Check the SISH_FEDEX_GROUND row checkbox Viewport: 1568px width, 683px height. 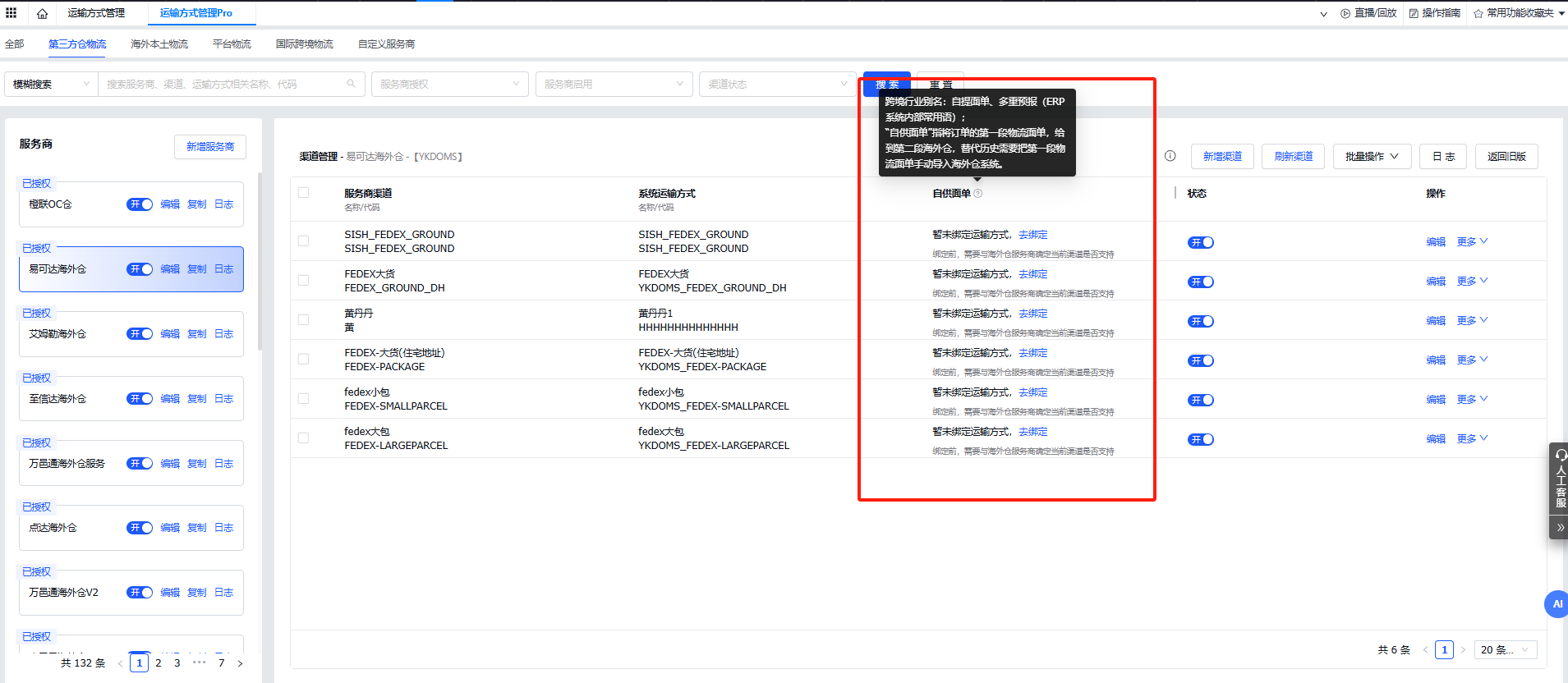pos(303,241)
